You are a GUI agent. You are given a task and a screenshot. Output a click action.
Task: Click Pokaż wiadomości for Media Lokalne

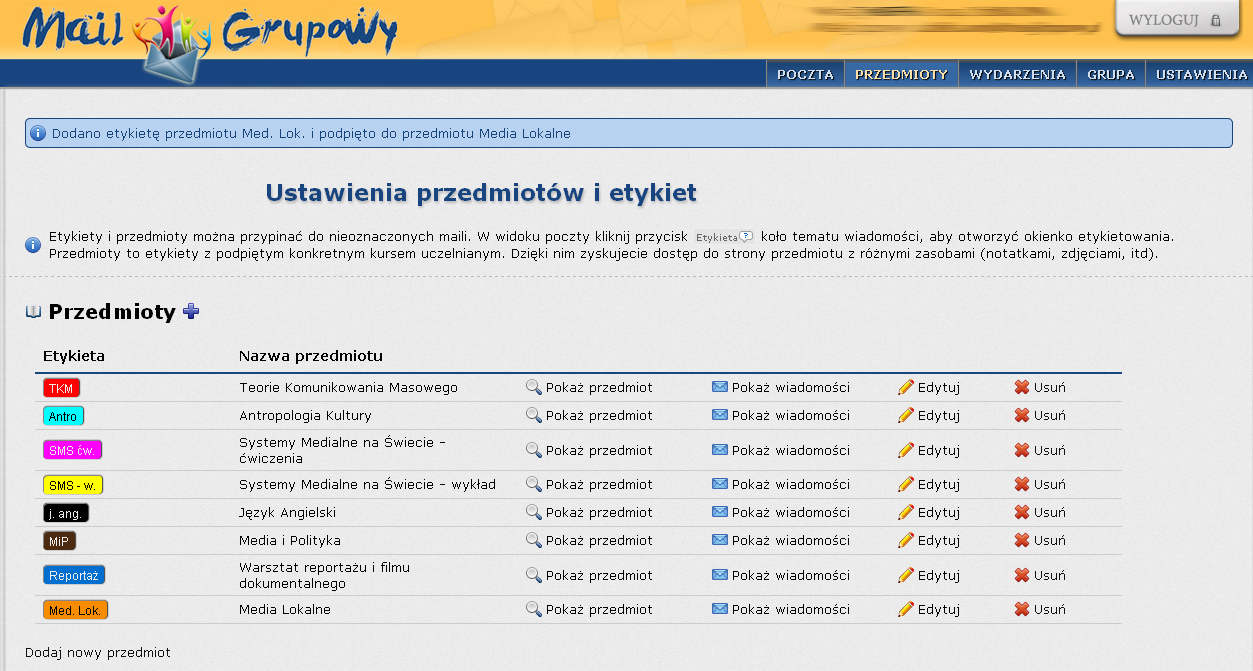pyautogui.click(x=790, y=609)
